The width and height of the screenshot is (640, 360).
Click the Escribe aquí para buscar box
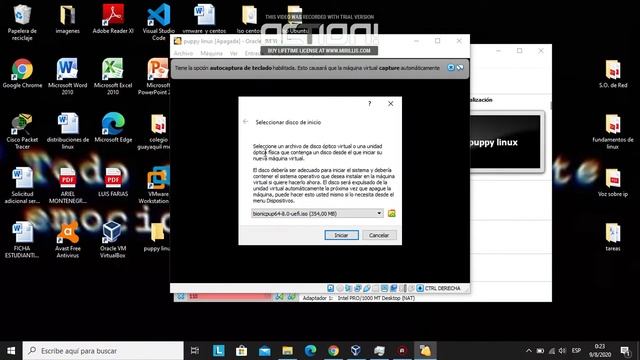click(103, 351)
